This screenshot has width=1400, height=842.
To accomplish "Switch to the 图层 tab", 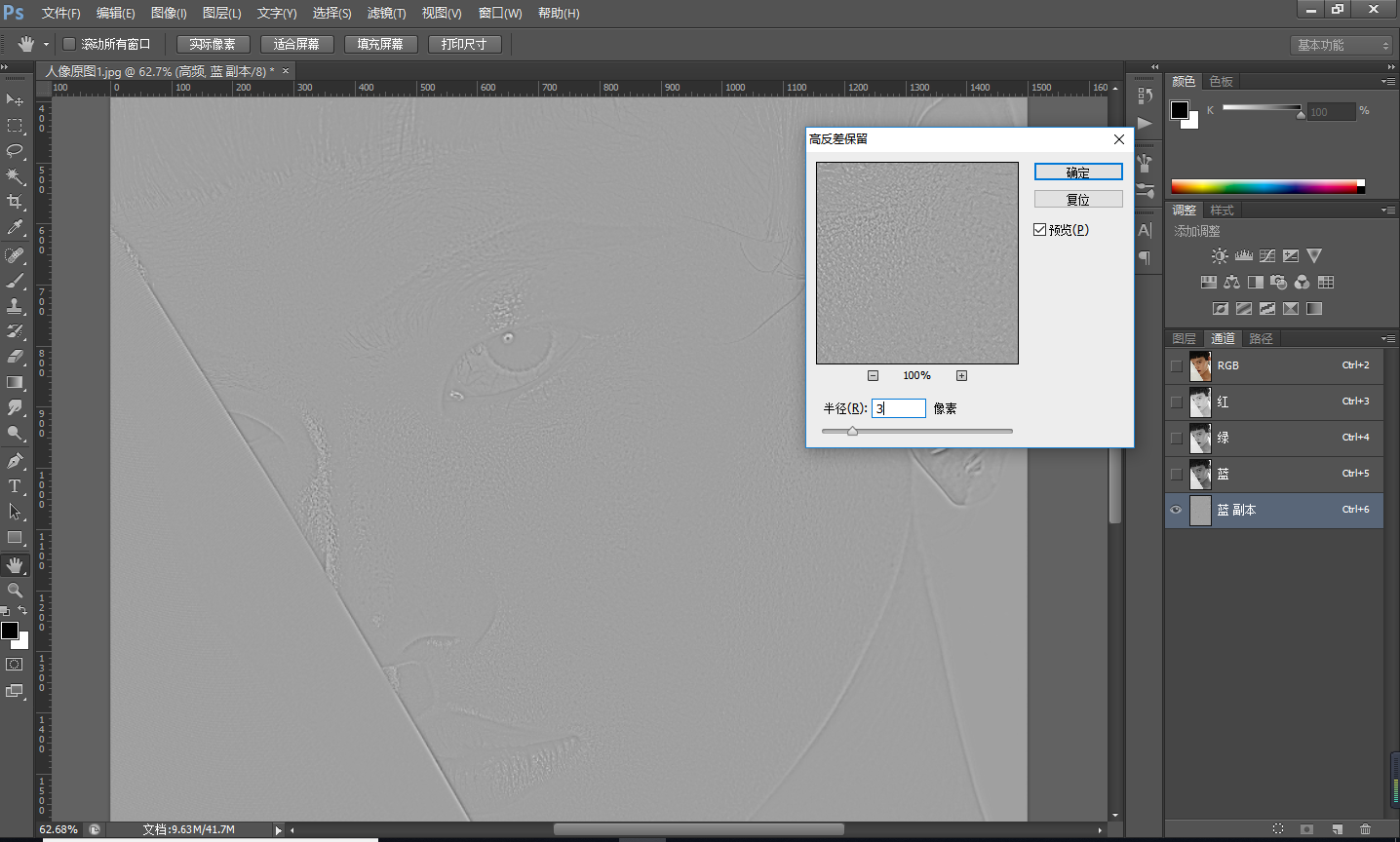I will click(x=1184, y=339).
